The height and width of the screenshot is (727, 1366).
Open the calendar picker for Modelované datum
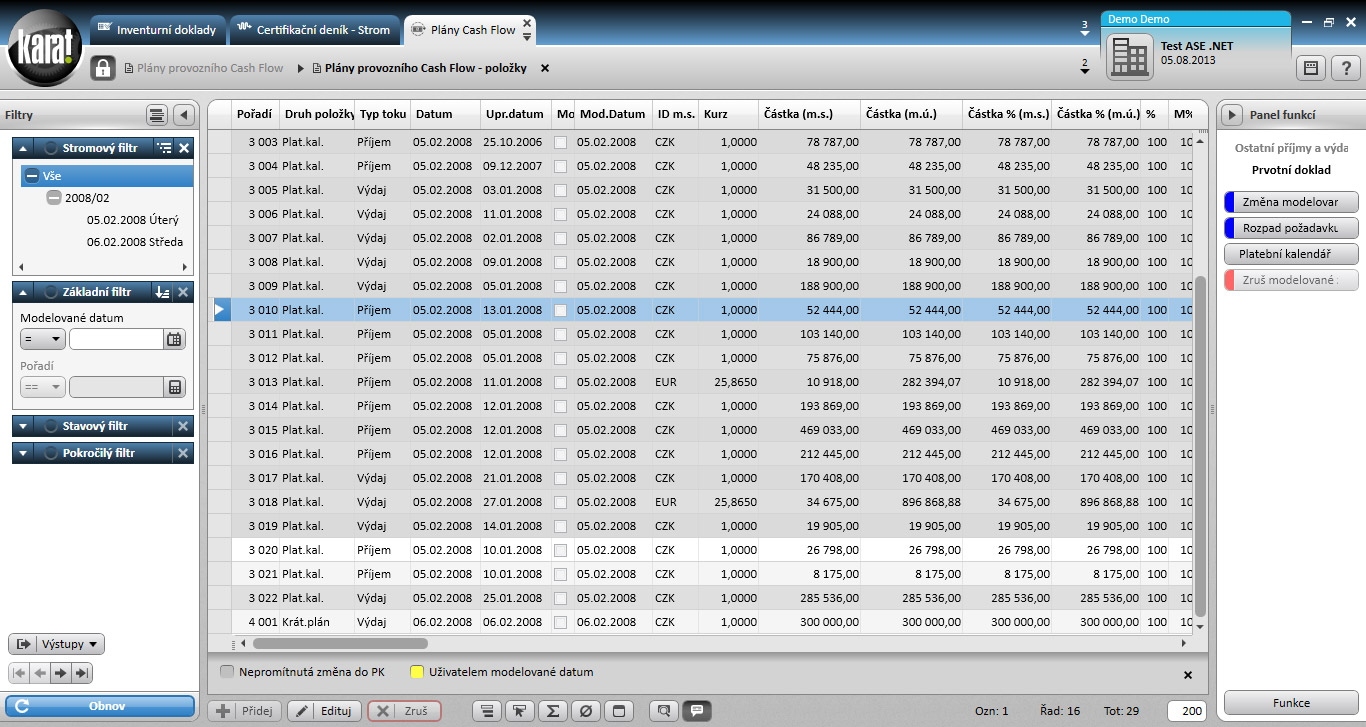click(x=175, y=339)
